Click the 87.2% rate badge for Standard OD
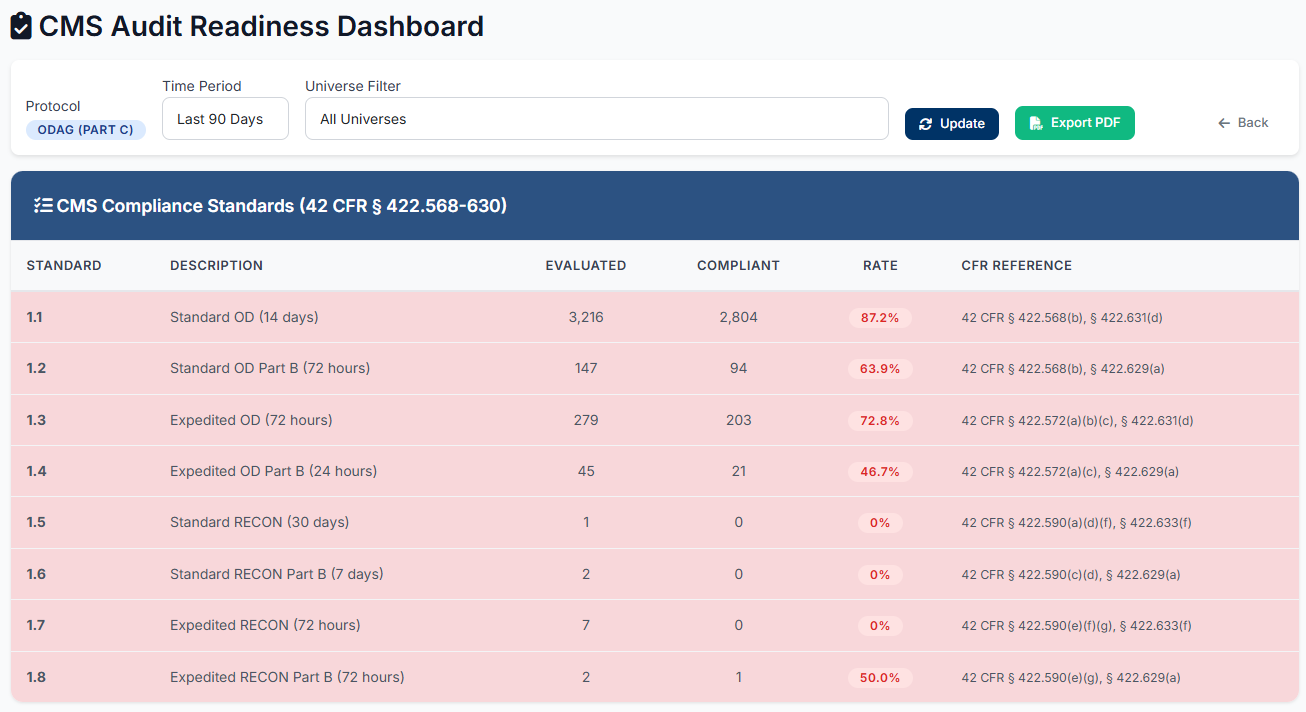The height and width of the screenshot is (712, 1306). click(x=880, y=317)
